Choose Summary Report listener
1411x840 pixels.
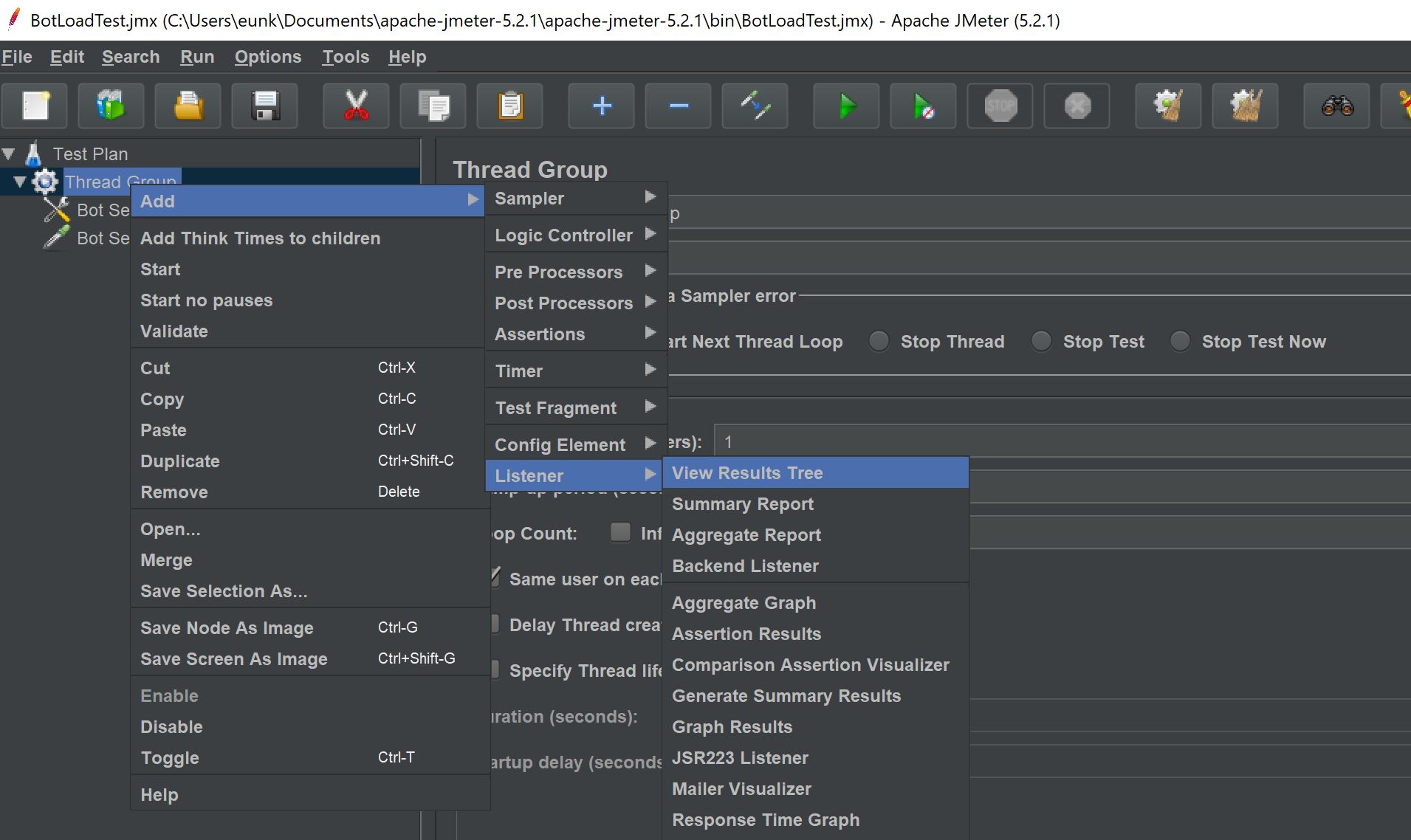pyautogui.click(x=815, y=503)
